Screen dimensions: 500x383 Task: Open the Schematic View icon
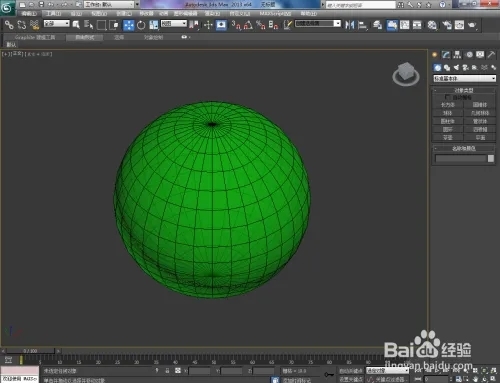[x=417, y=25]
